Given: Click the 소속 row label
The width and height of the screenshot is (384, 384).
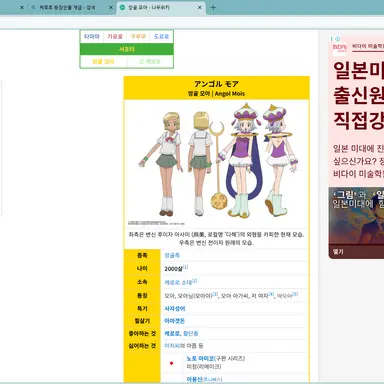Looking at the screenshot, I should (142, 282).
